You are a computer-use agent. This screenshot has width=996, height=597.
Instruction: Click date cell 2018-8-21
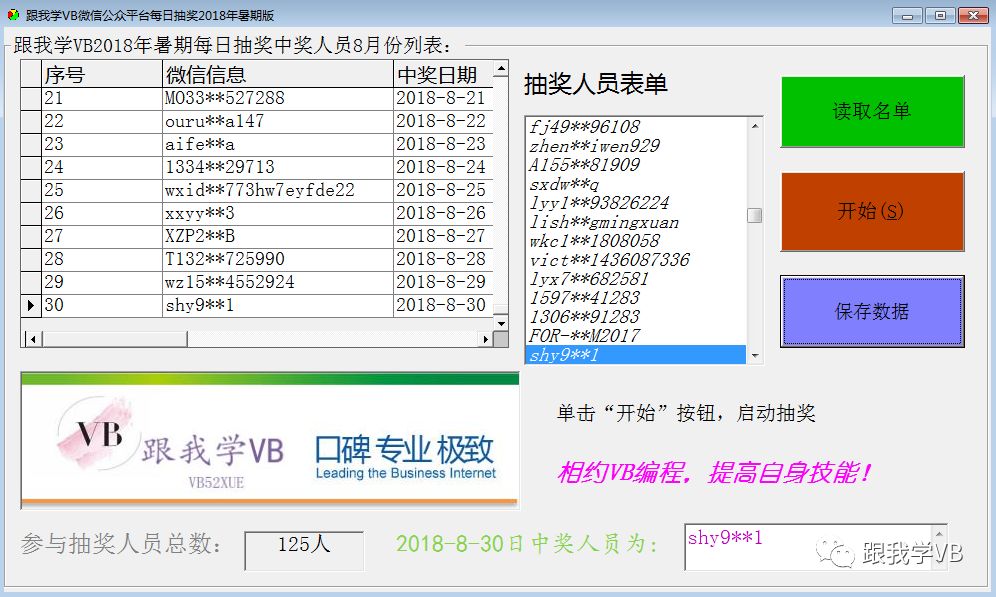[443, 98]
